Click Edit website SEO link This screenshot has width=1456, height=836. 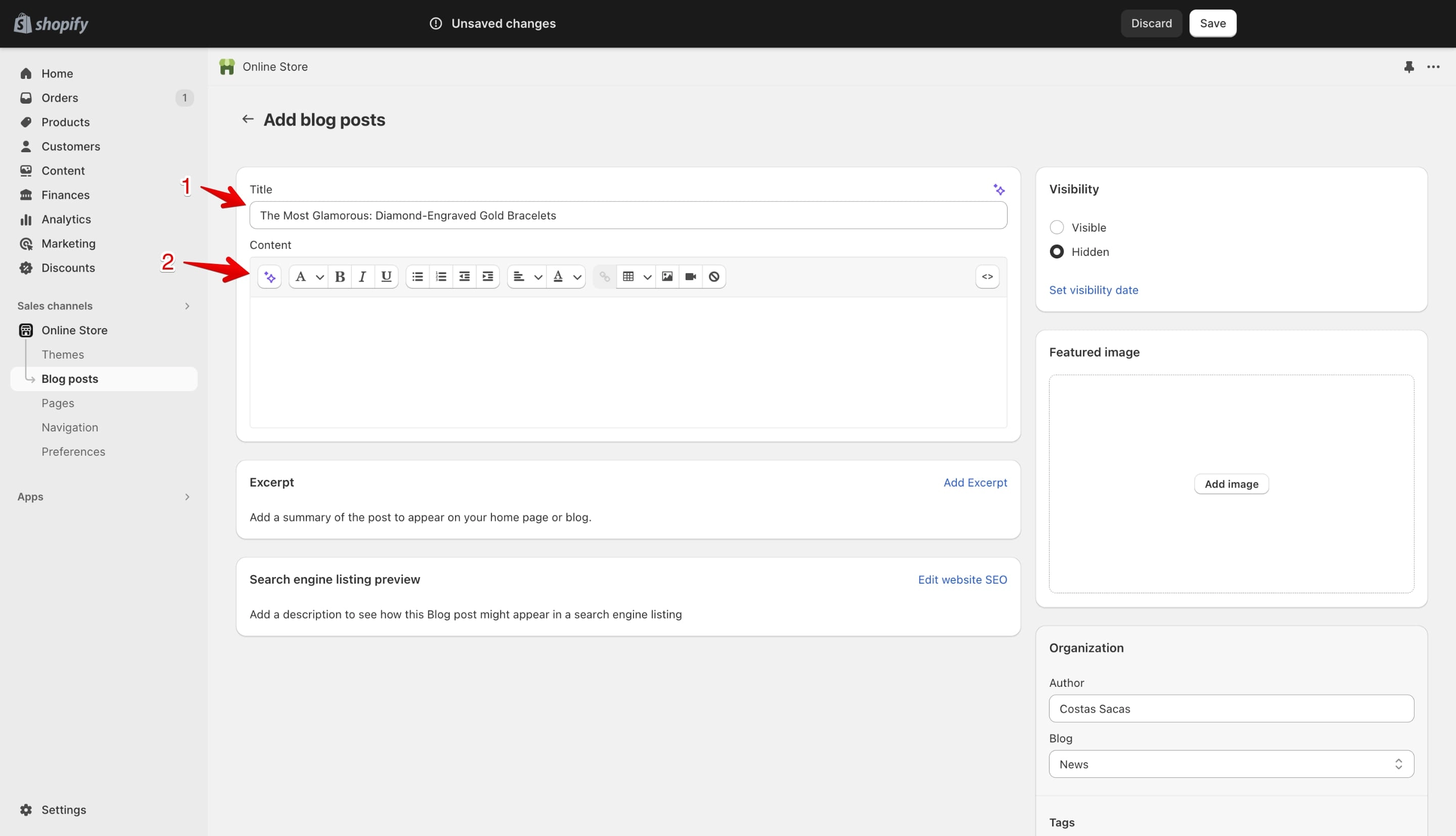[963, 580]
